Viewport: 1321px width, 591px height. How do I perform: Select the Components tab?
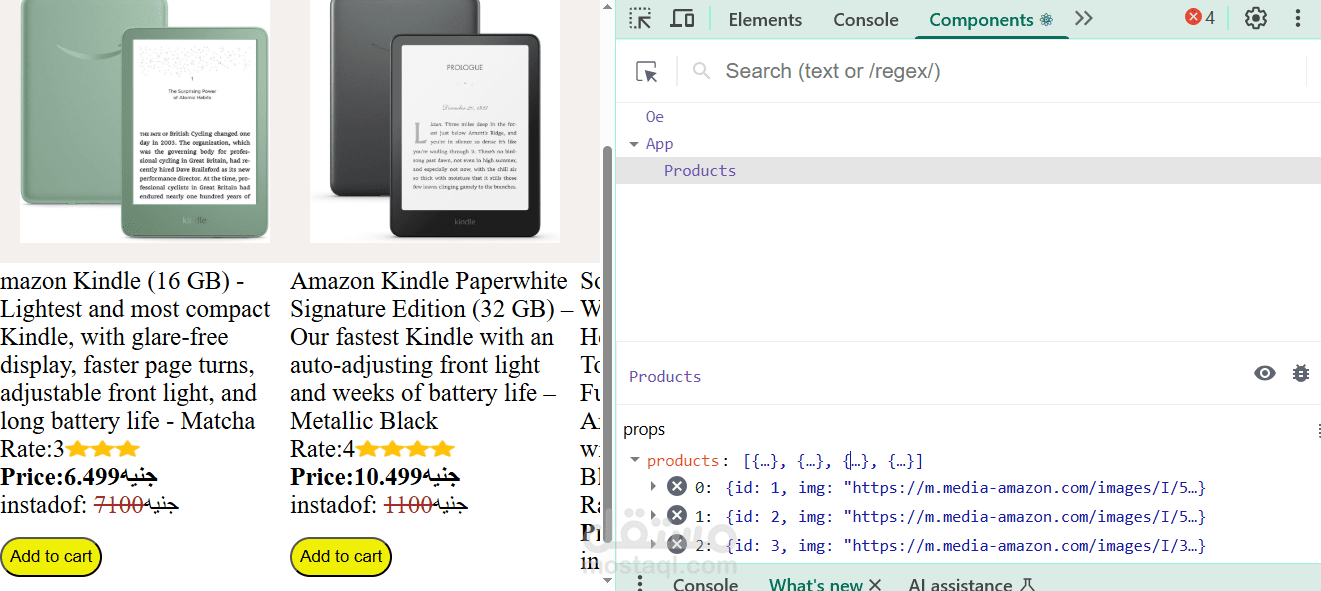pyautogui.click(x=991, y=20)
